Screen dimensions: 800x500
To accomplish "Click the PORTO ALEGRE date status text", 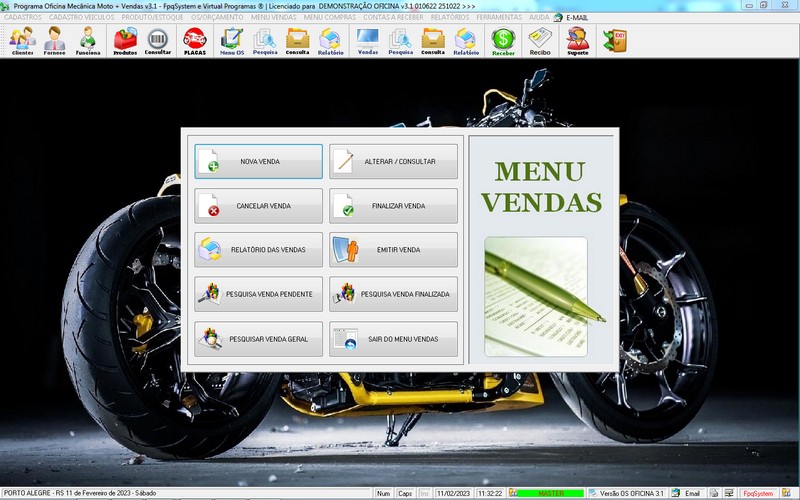I will 80,493.
